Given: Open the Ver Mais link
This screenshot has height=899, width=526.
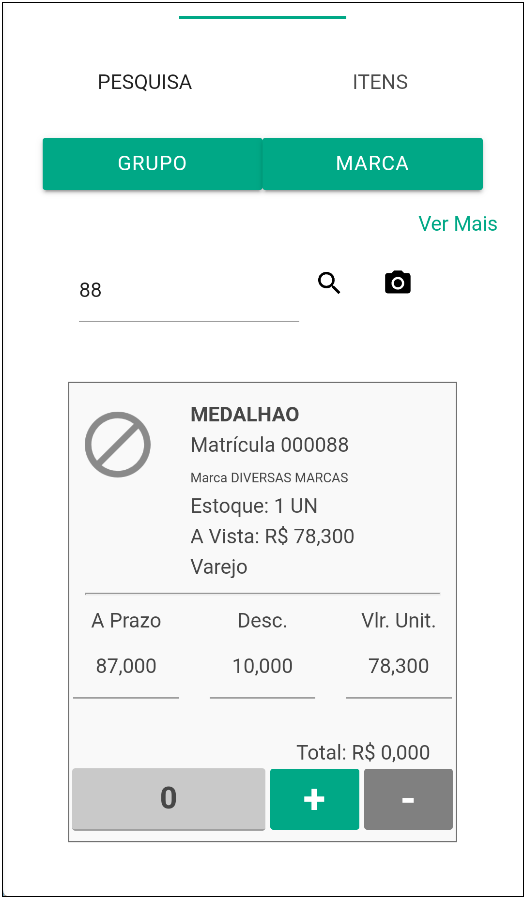Looking at the screenshot, I should [458, 224].
